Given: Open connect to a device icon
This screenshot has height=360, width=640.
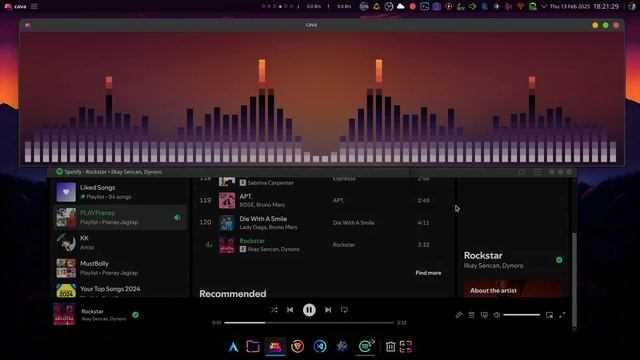Looking at the screenshot, I should 484,315.
